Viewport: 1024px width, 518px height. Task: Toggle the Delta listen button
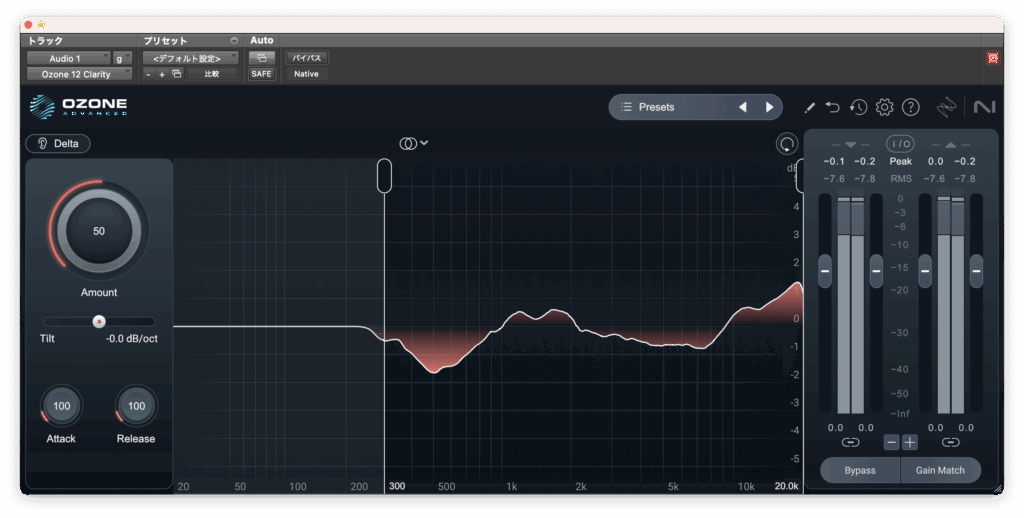[x=58, y=143]
